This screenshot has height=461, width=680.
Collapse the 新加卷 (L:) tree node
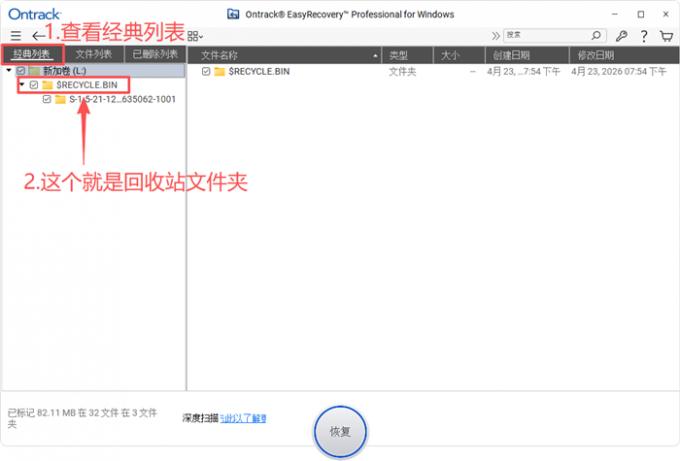pyautogui.click(x=9, y=70)
